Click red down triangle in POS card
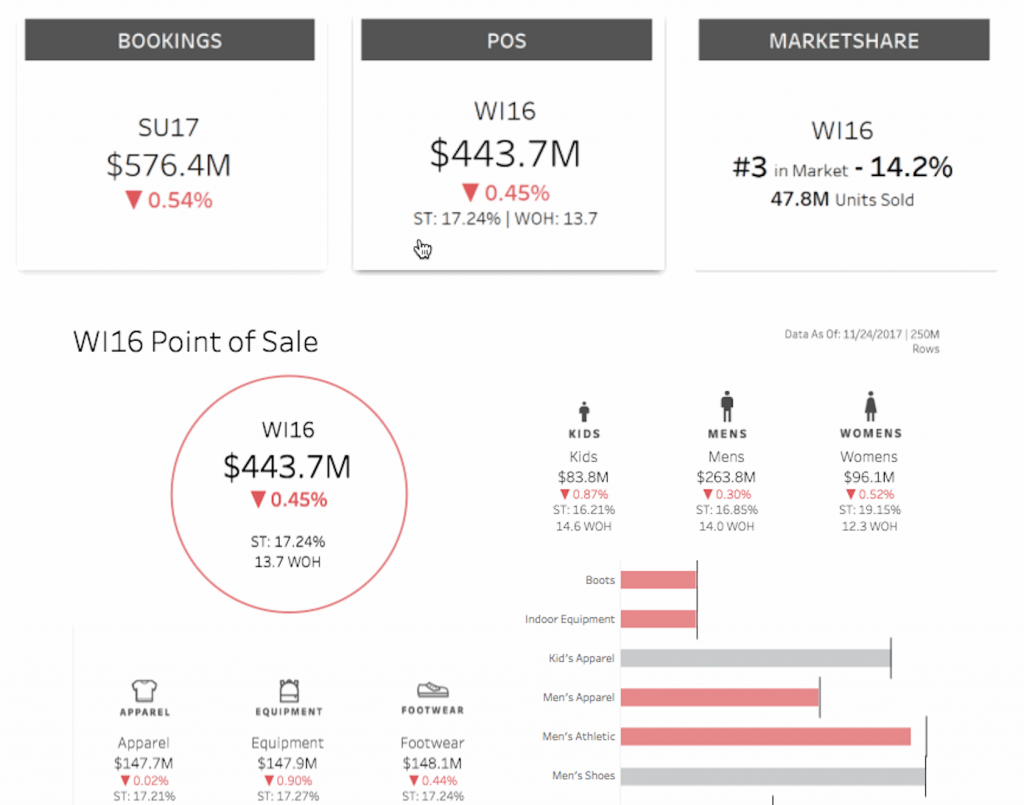 click(470, 192)
